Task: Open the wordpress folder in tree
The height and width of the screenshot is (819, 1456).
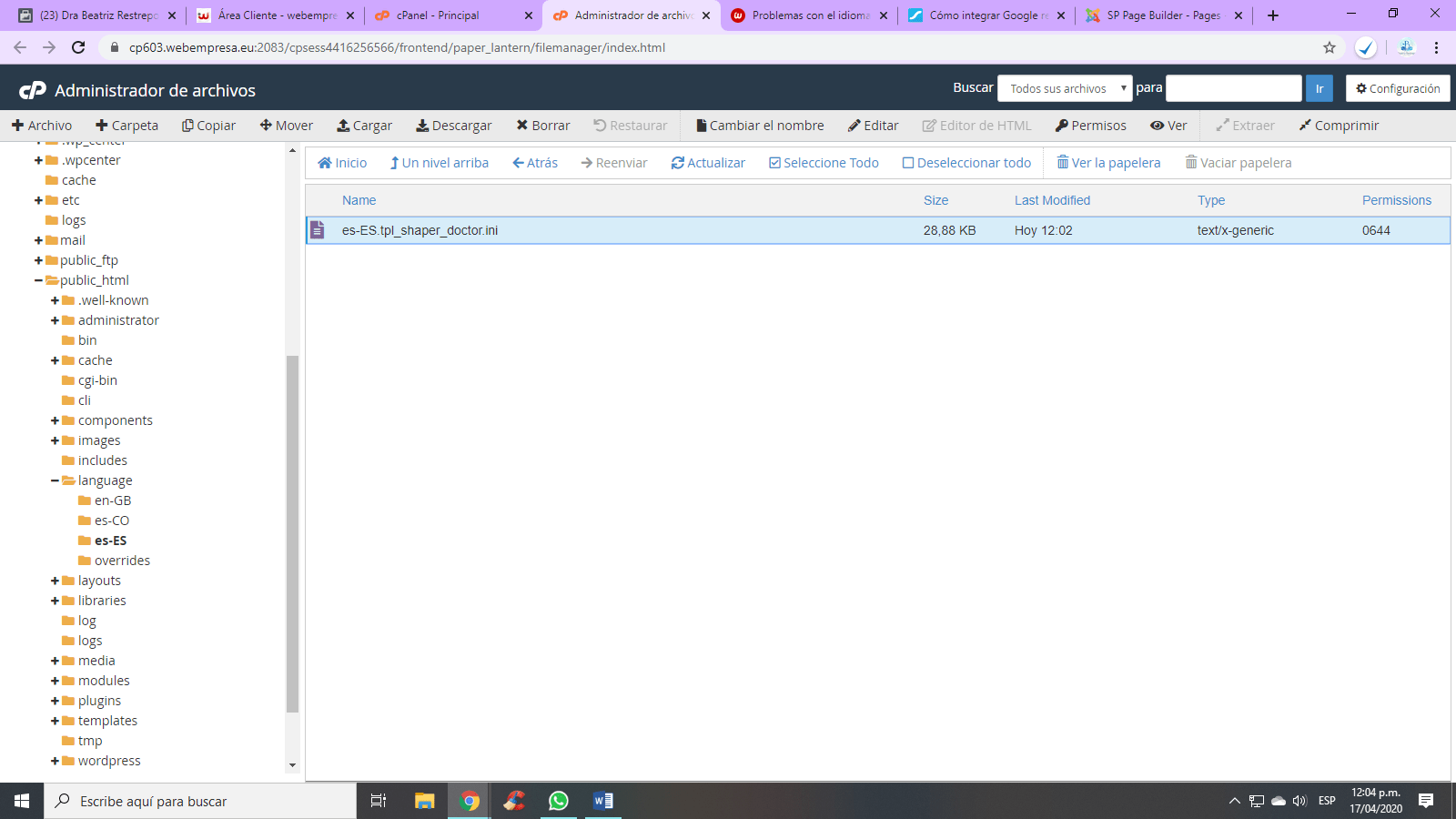Action: [x=109, y=761]
